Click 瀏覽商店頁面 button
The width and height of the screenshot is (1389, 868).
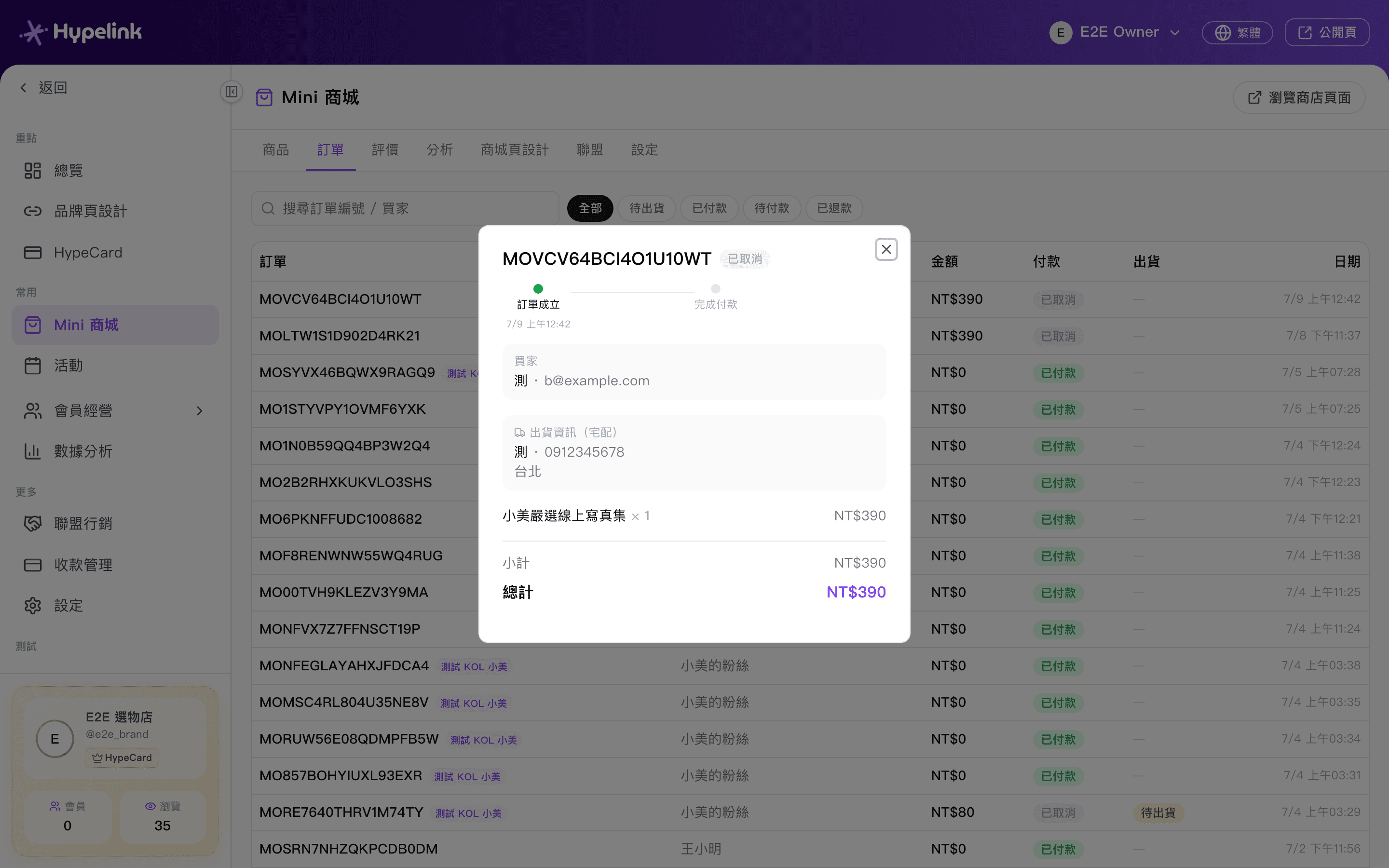1298,97
